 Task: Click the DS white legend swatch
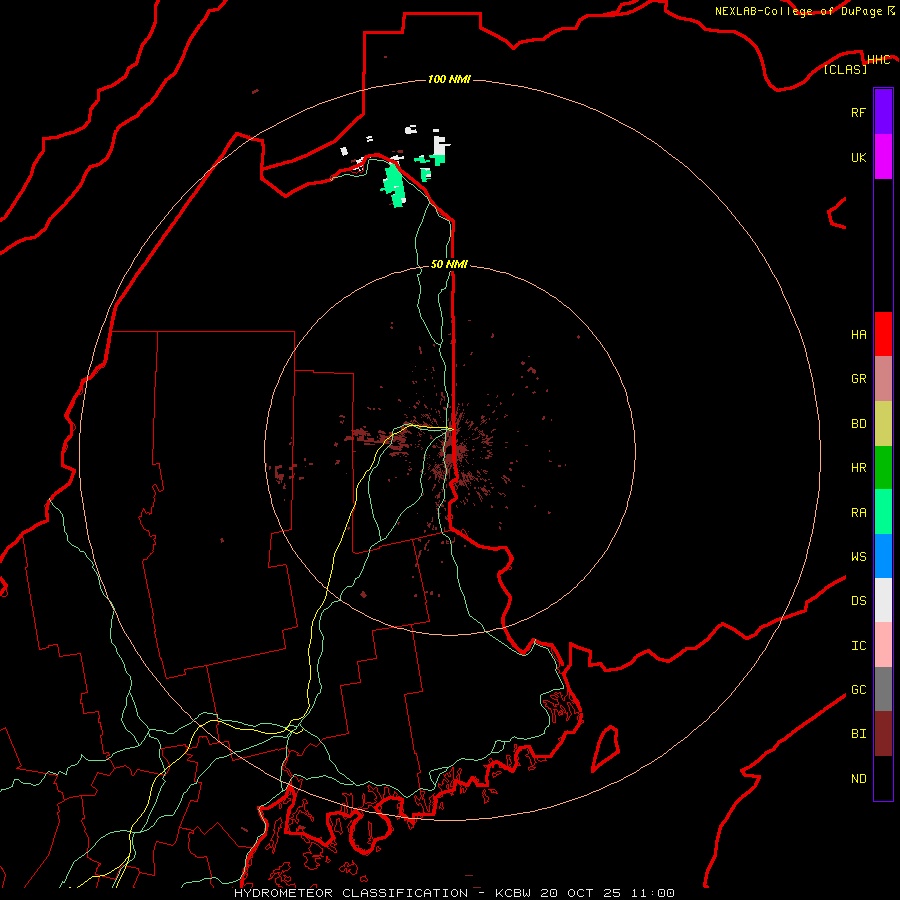click(x=883, y=600)
